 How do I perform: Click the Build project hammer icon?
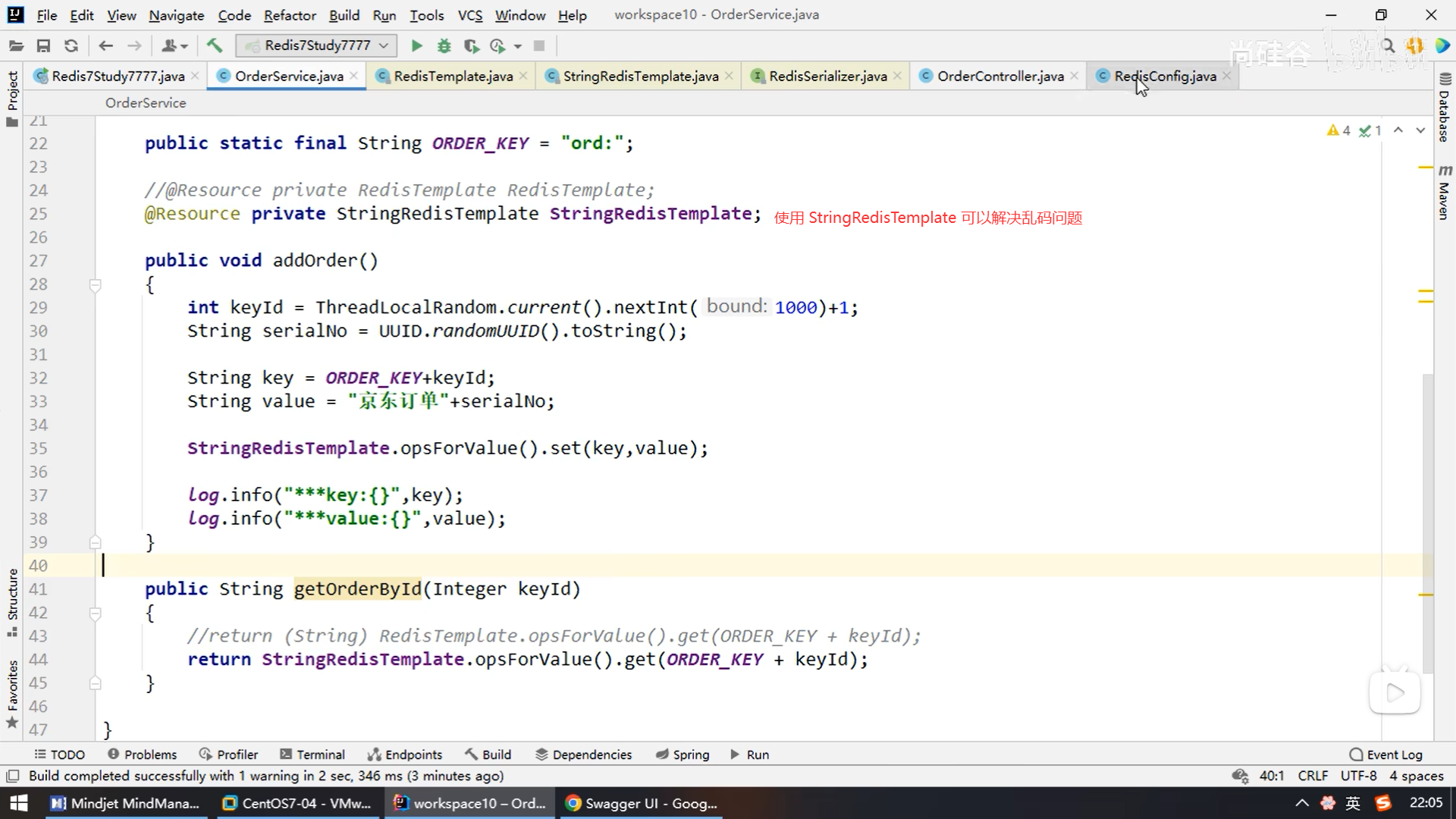pyautogui.click(x=215, y=46)
